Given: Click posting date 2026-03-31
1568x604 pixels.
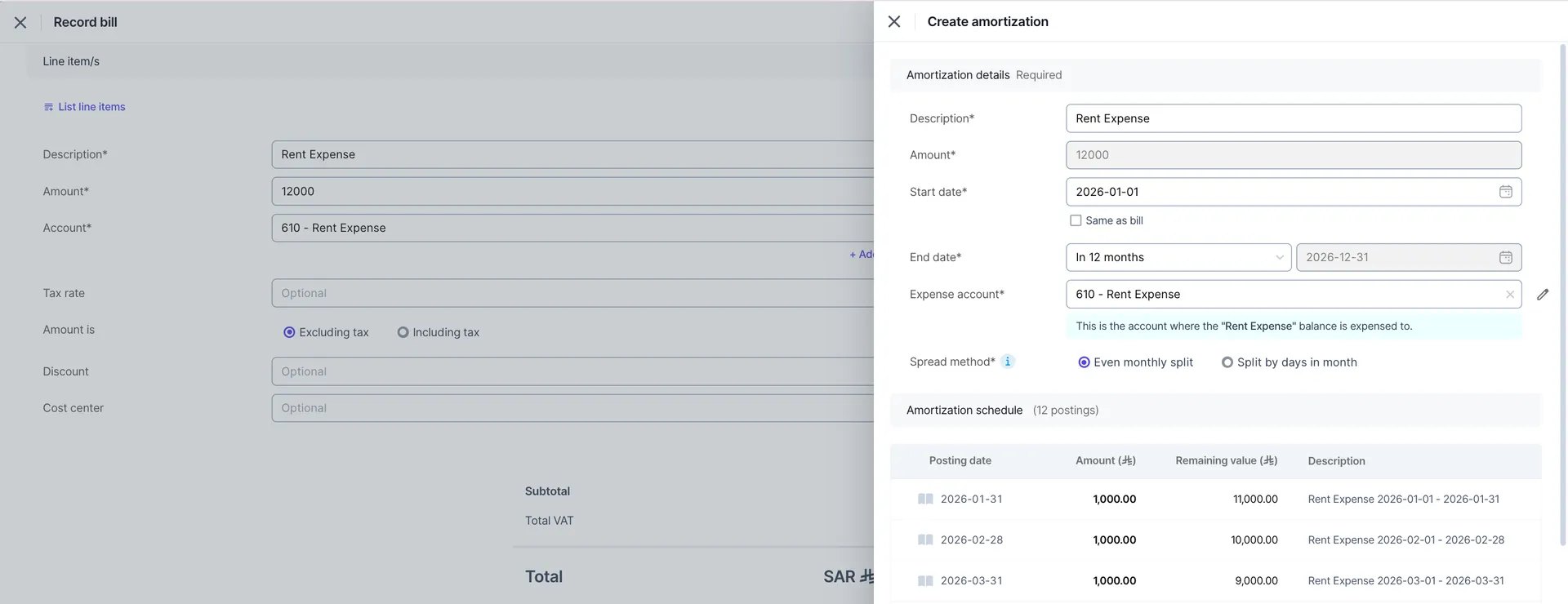Looking at the screenshot, I should (x=971, y=580).
